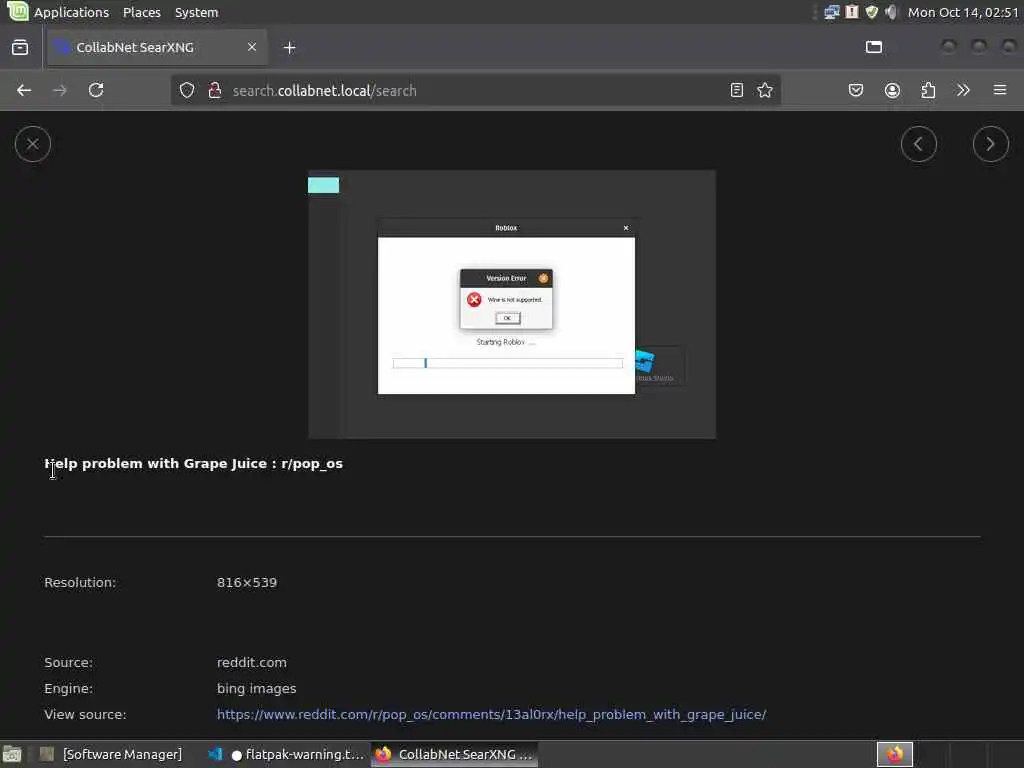
Task: Switch to Software Manager taskbar window
Action: click(x=111, y=755)
